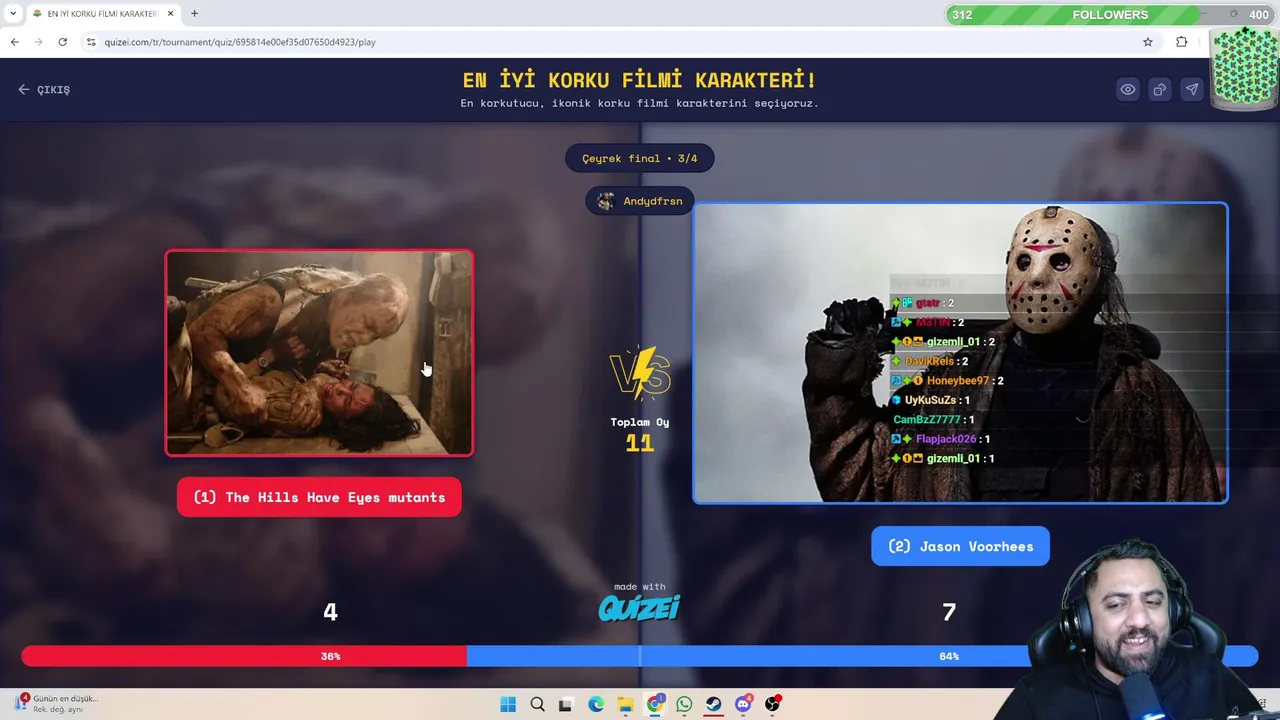Click the Quizei logo
The width and height of the screenshot is (1280, 720).
[x=640, y=607]
